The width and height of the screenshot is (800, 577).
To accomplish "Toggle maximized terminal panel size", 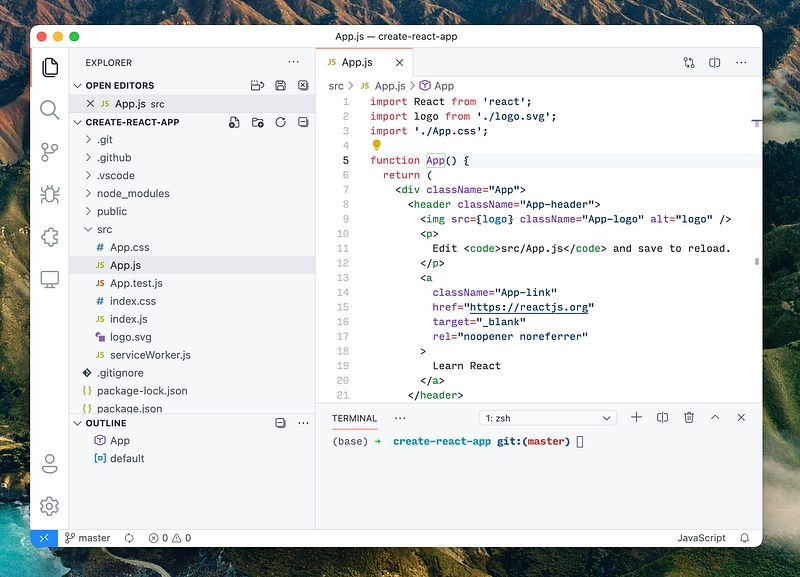I will pos(715,417).
